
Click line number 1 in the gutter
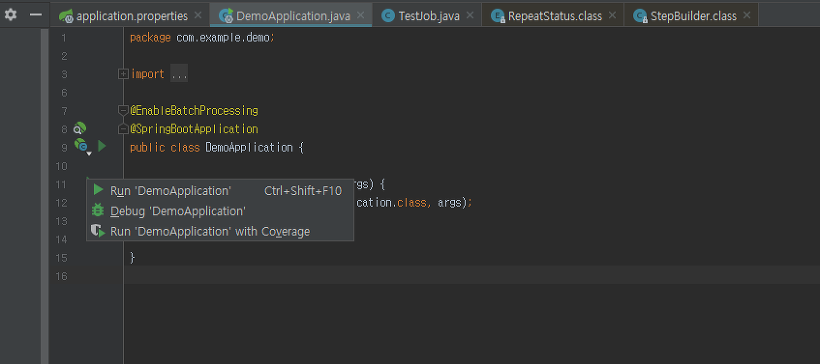64,38
